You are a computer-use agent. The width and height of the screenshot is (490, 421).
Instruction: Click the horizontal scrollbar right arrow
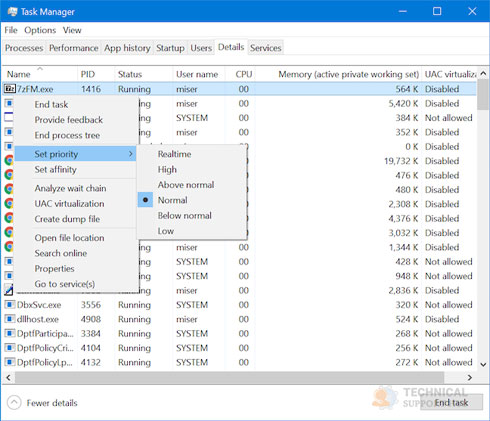point(470,377)
